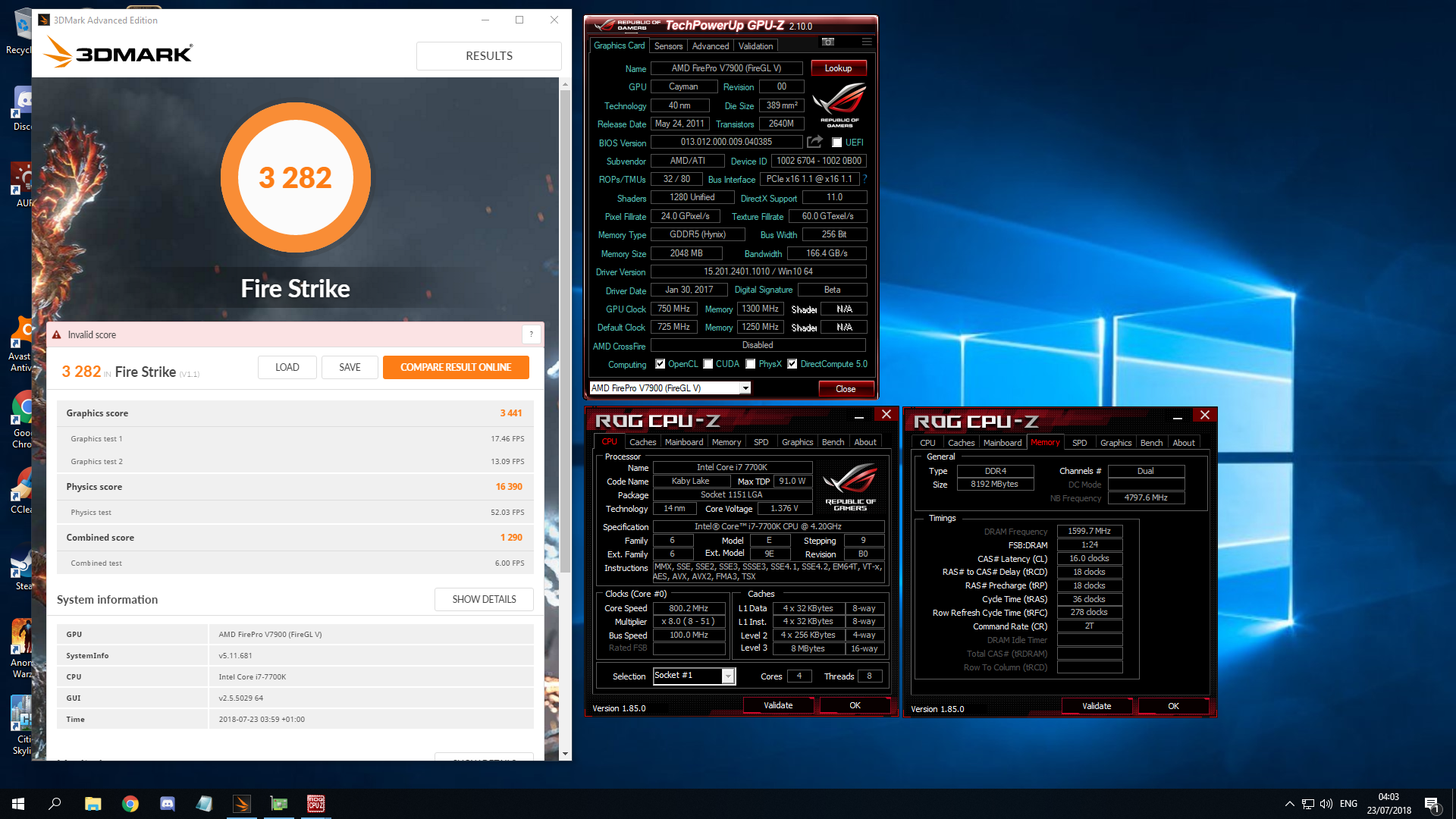Click the ROG CPU-Z taskbar icon
Viewport: 1456px width, 819px height.
(316, 804)
